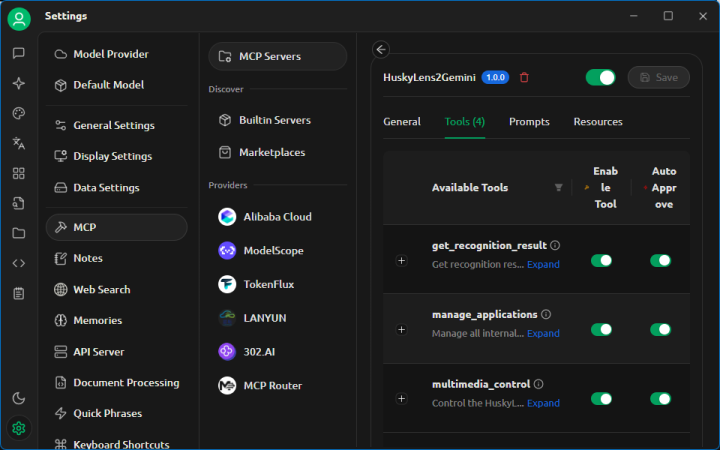
Task: Click Expand link under multimedia_control description
Action: point(543,403)
